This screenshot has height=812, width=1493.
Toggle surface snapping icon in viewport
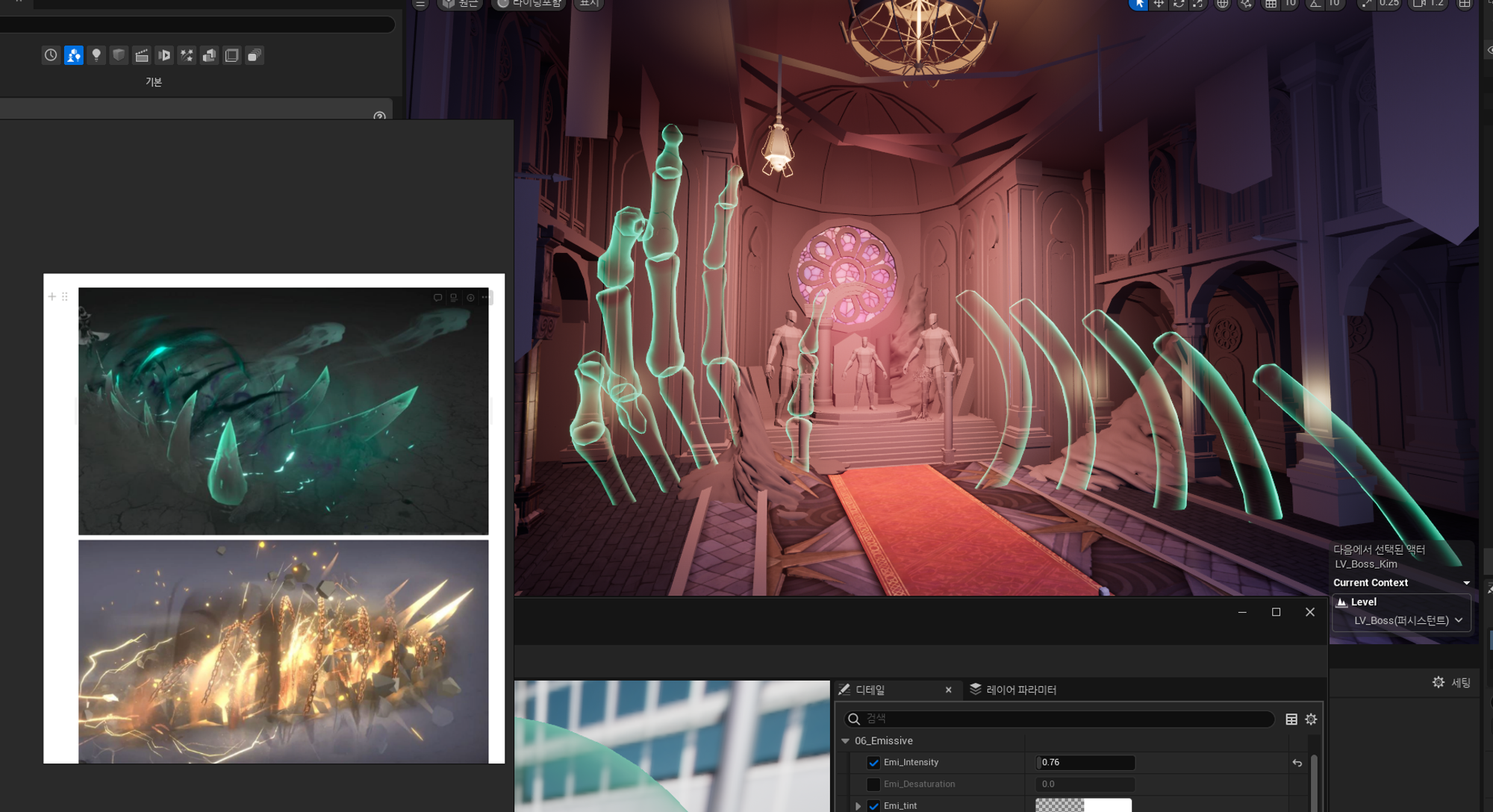coord(1246,4)
